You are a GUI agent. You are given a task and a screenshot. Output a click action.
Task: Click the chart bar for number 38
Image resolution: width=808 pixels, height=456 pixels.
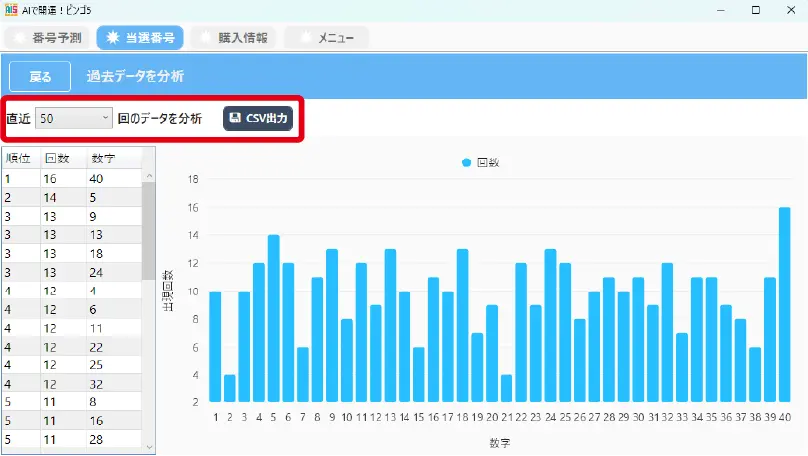[x=755, y=375]
